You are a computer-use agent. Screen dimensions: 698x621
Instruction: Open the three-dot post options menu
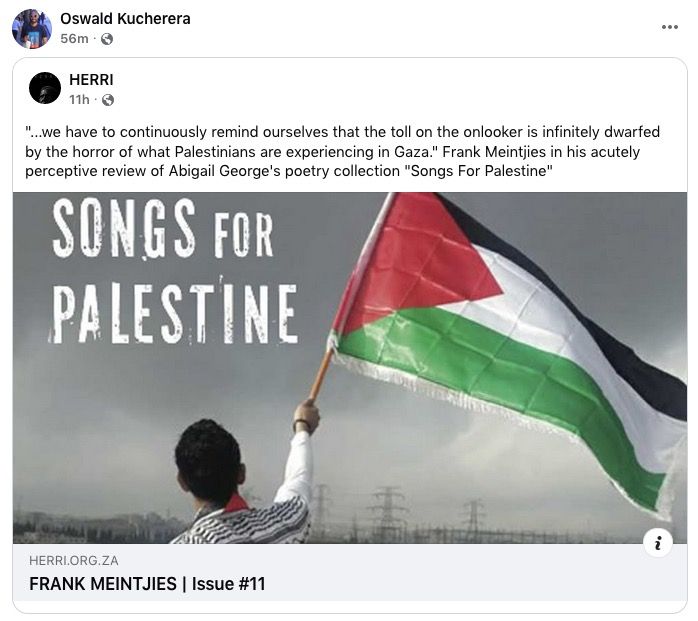click(x=669, y=27)
